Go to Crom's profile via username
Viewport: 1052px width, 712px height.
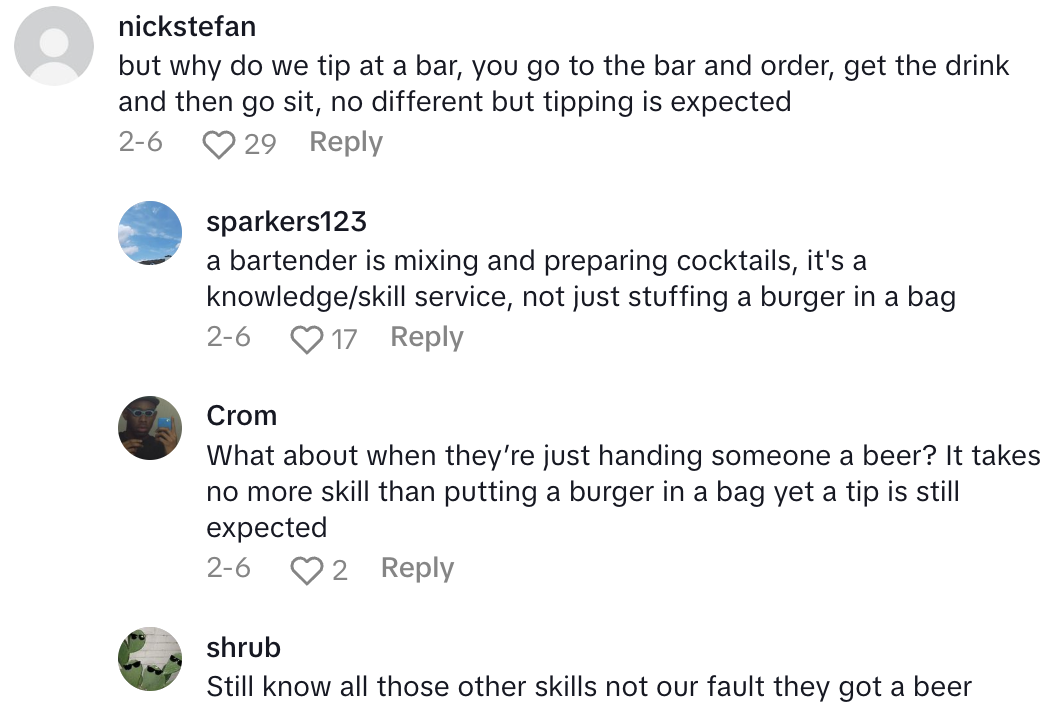241,415
